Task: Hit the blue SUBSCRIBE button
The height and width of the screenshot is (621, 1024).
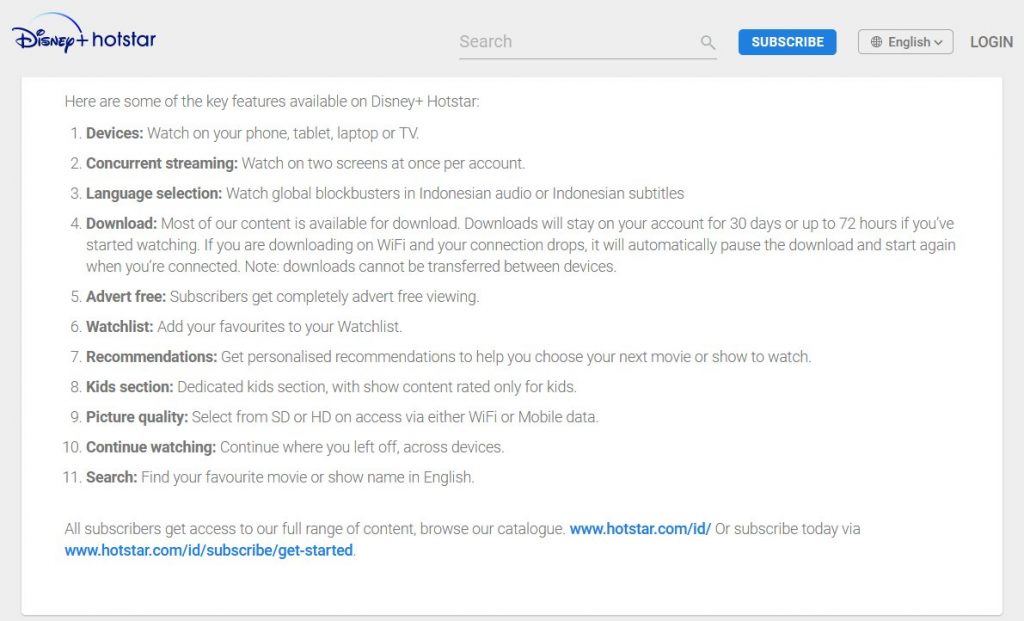Action: (x=787, y=42)
